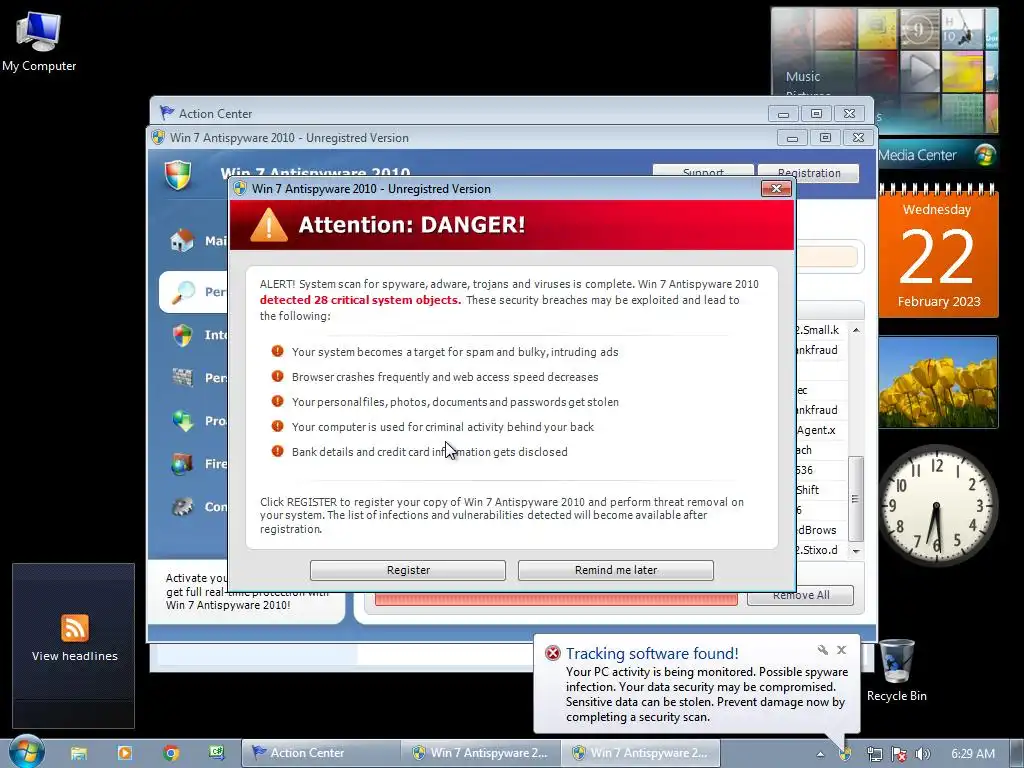Click the wrench options icon in the balloon
The height and width of the screenshot is (768, 1024).
[823, 650]
